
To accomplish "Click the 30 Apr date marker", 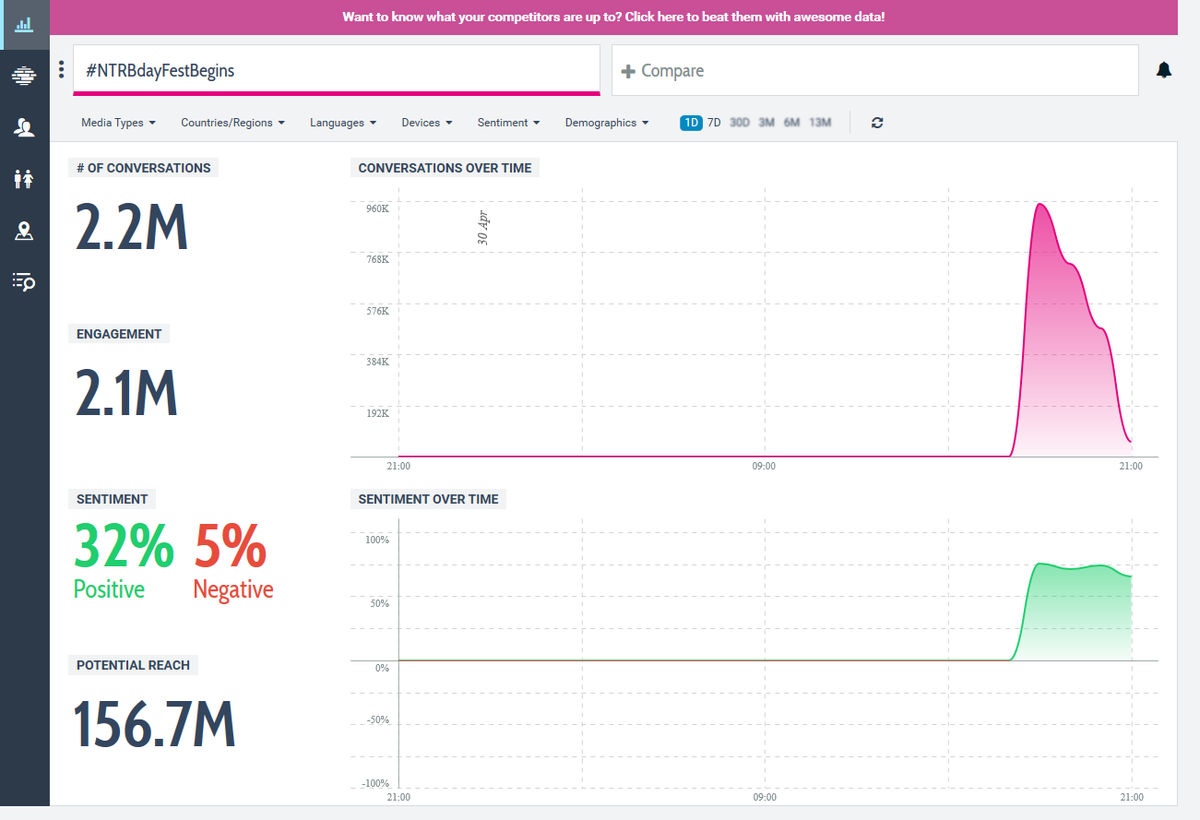I will (483, 228).
